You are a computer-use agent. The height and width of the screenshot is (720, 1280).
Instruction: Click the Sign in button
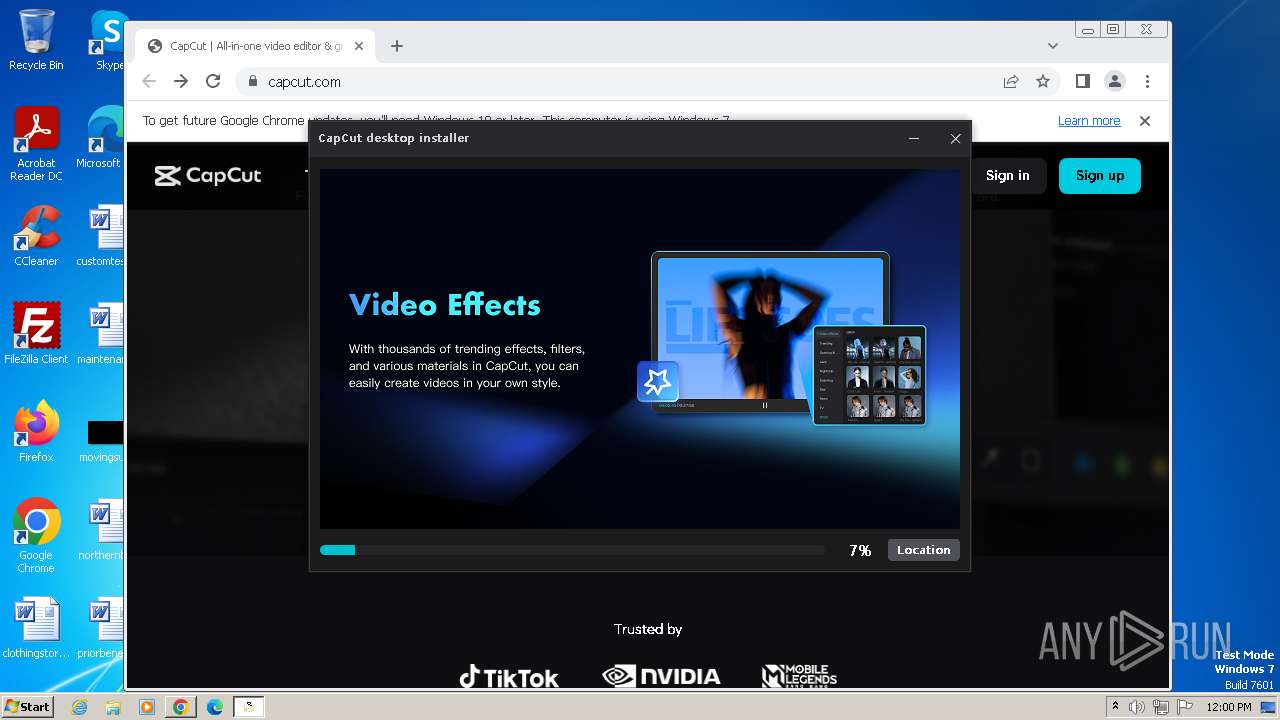pyautogui.click(x=1007, y=176)
